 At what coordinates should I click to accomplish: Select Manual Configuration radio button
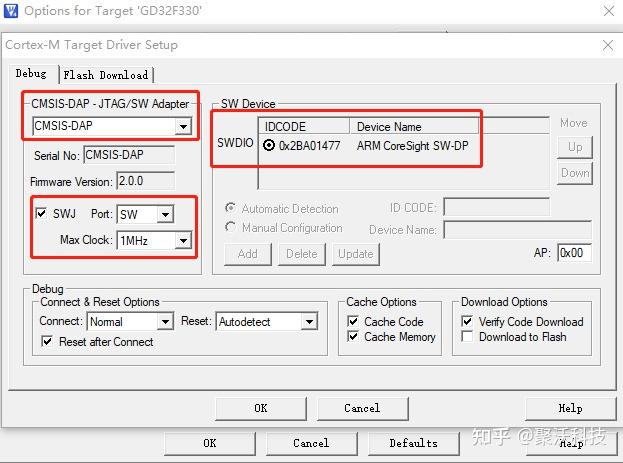click(230, 227)
